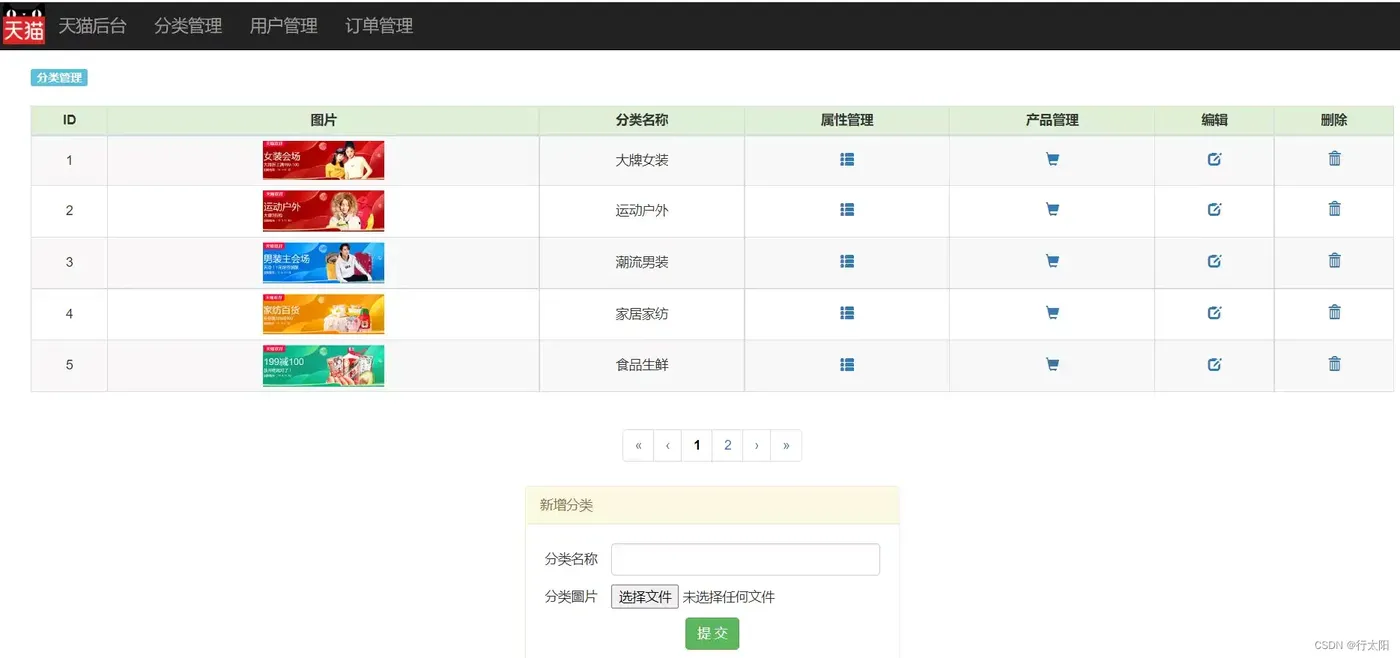1400x658 pixels.
Task: Click the ID column header
Action: tap(69, 120)
